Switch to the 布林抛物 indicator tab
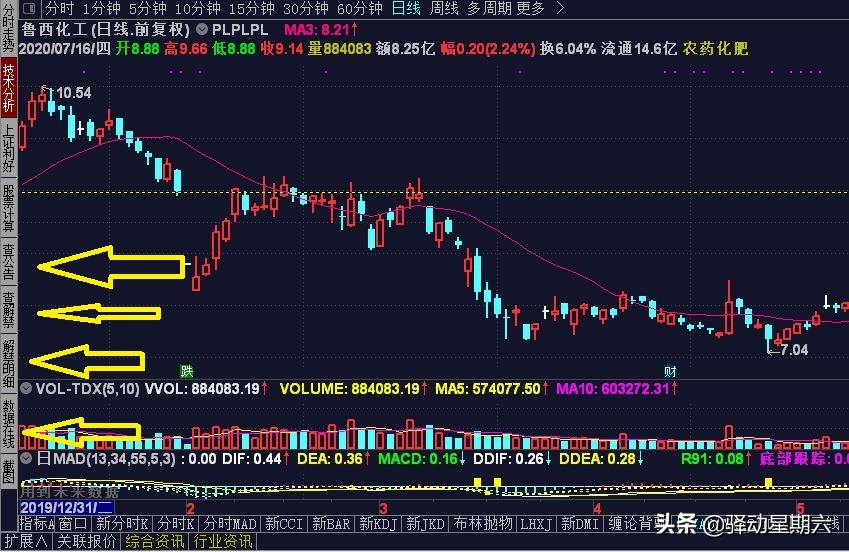The height and width of the screenshot is (552, 849). click(x=482, y=524)
